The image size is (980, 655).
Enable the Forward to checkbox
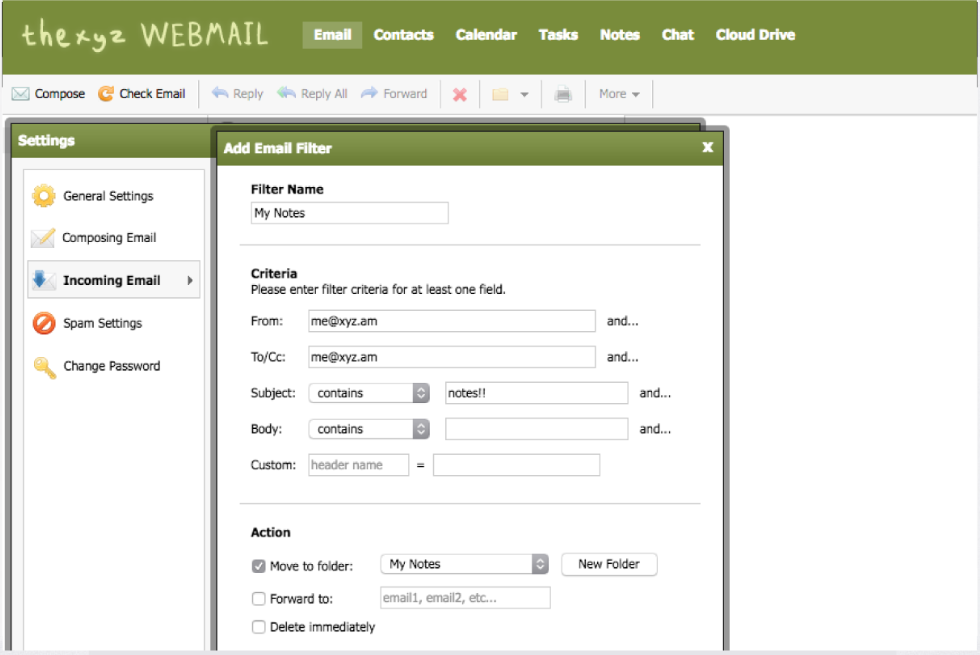(259, 599)
